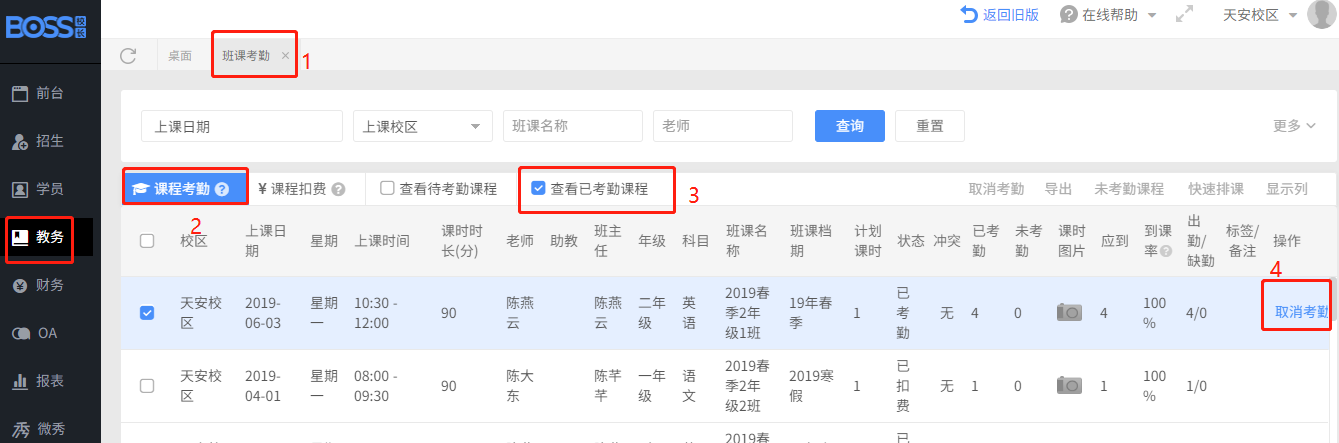Click 快速排课 in the toolbar
This screenshot has width=1339, height=443.
(x=1216, y=189)
